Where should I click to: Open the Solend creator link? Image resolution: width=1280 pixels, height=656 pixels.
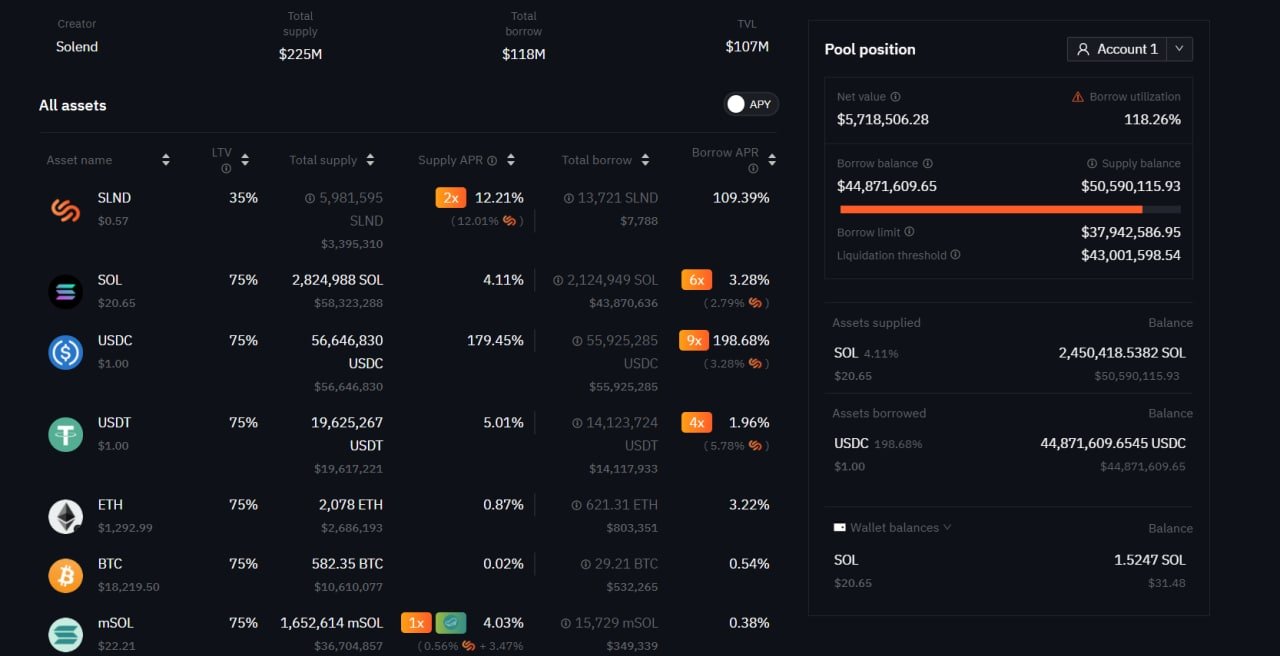pyautogui.click(x=77, y=47)
